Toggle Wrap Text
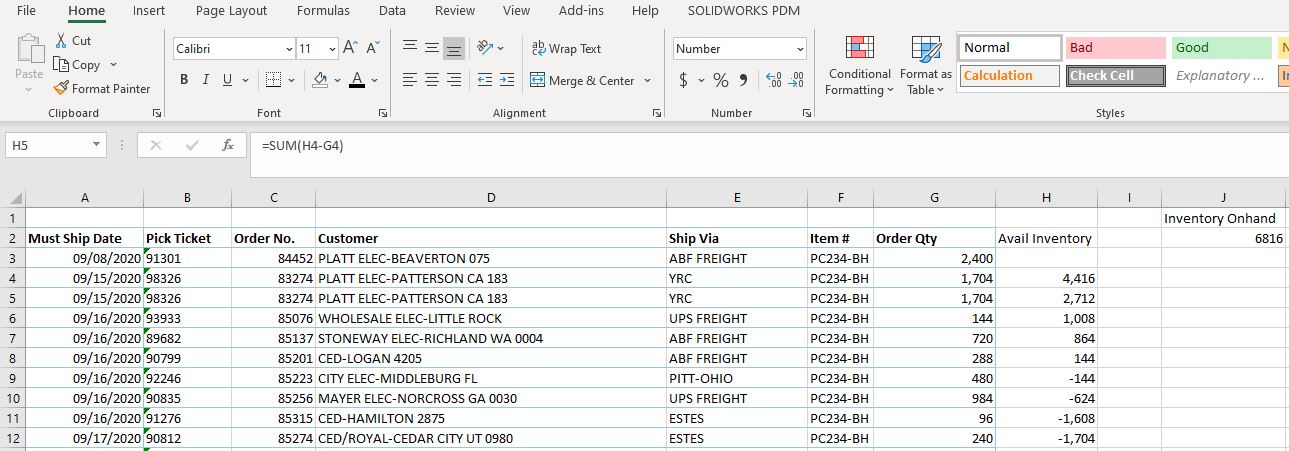The height and width of the screenshot is (451, 1289). (566, 48)
